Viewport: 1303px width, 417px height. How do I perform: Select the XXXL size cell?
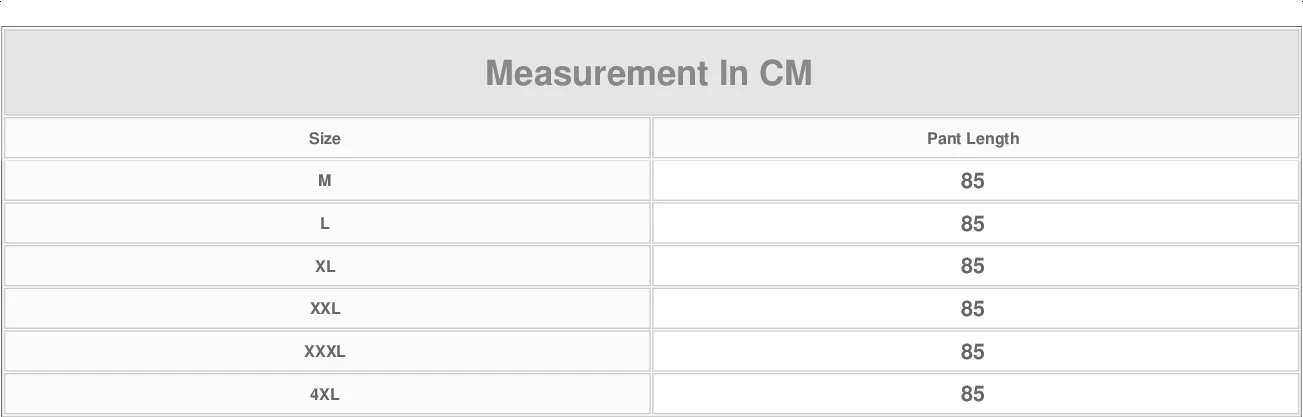coord(325,352)
